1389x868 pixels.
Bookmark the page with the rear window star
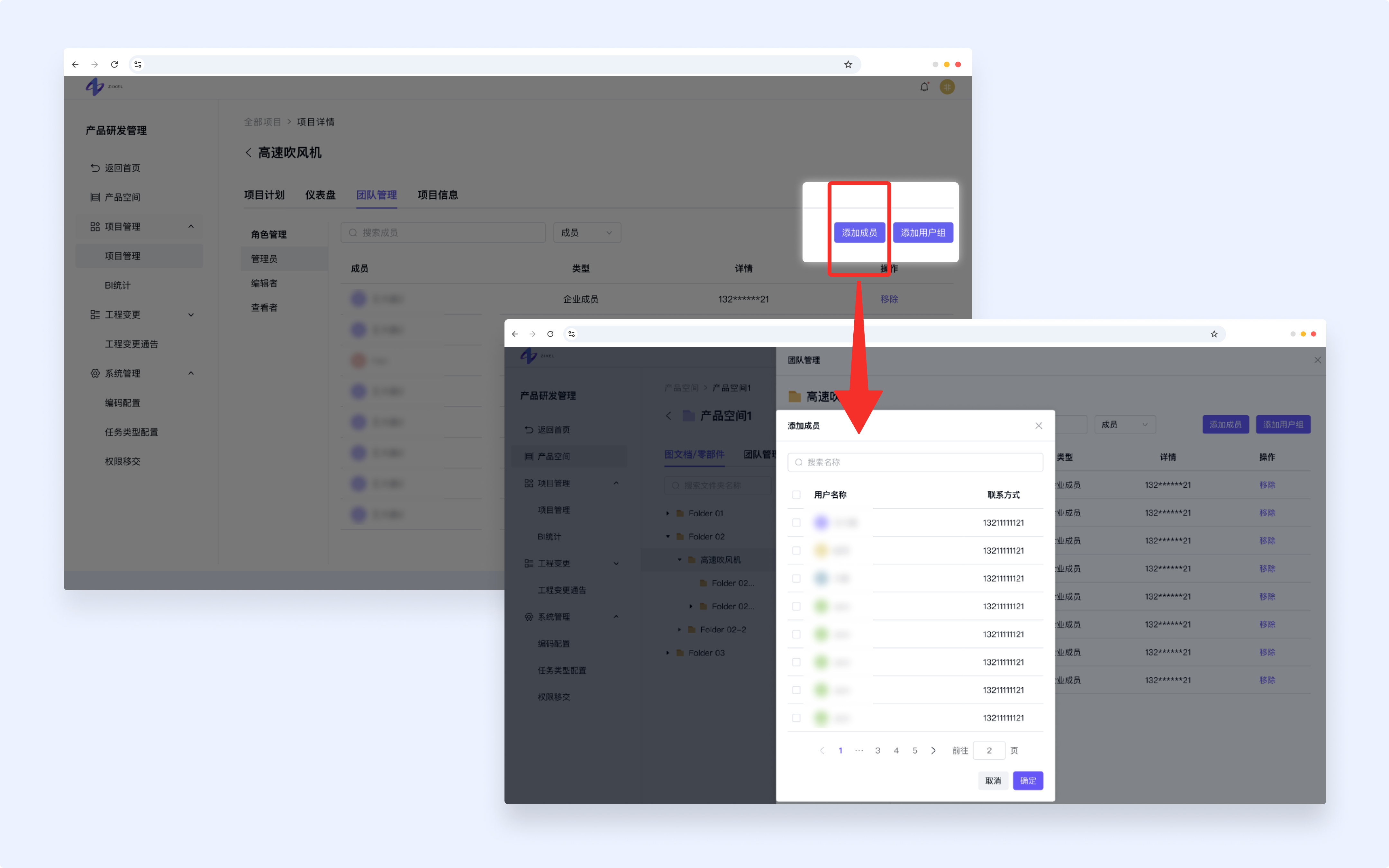848,64
